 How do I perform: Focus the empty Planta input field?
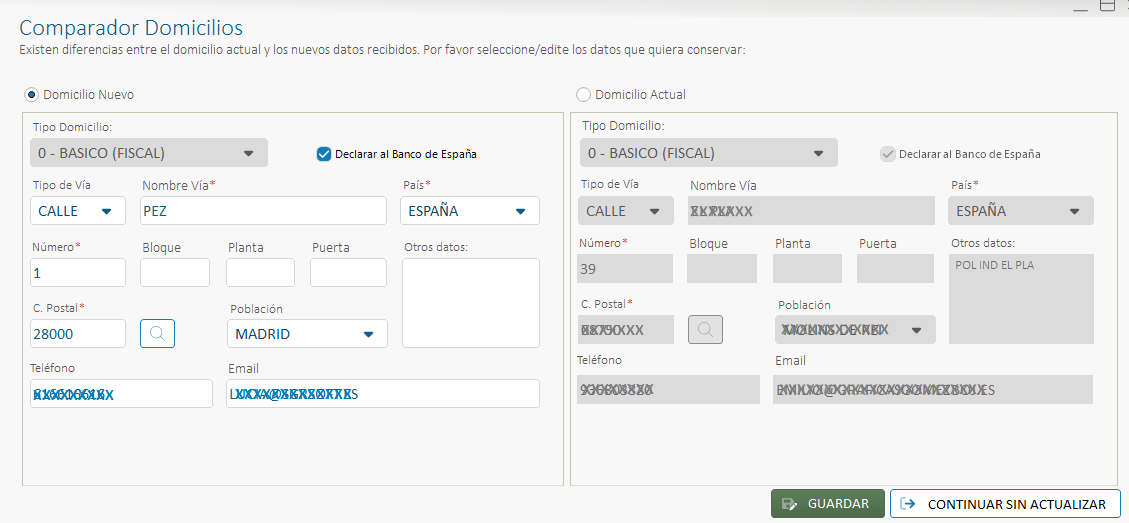click(260, 273)
